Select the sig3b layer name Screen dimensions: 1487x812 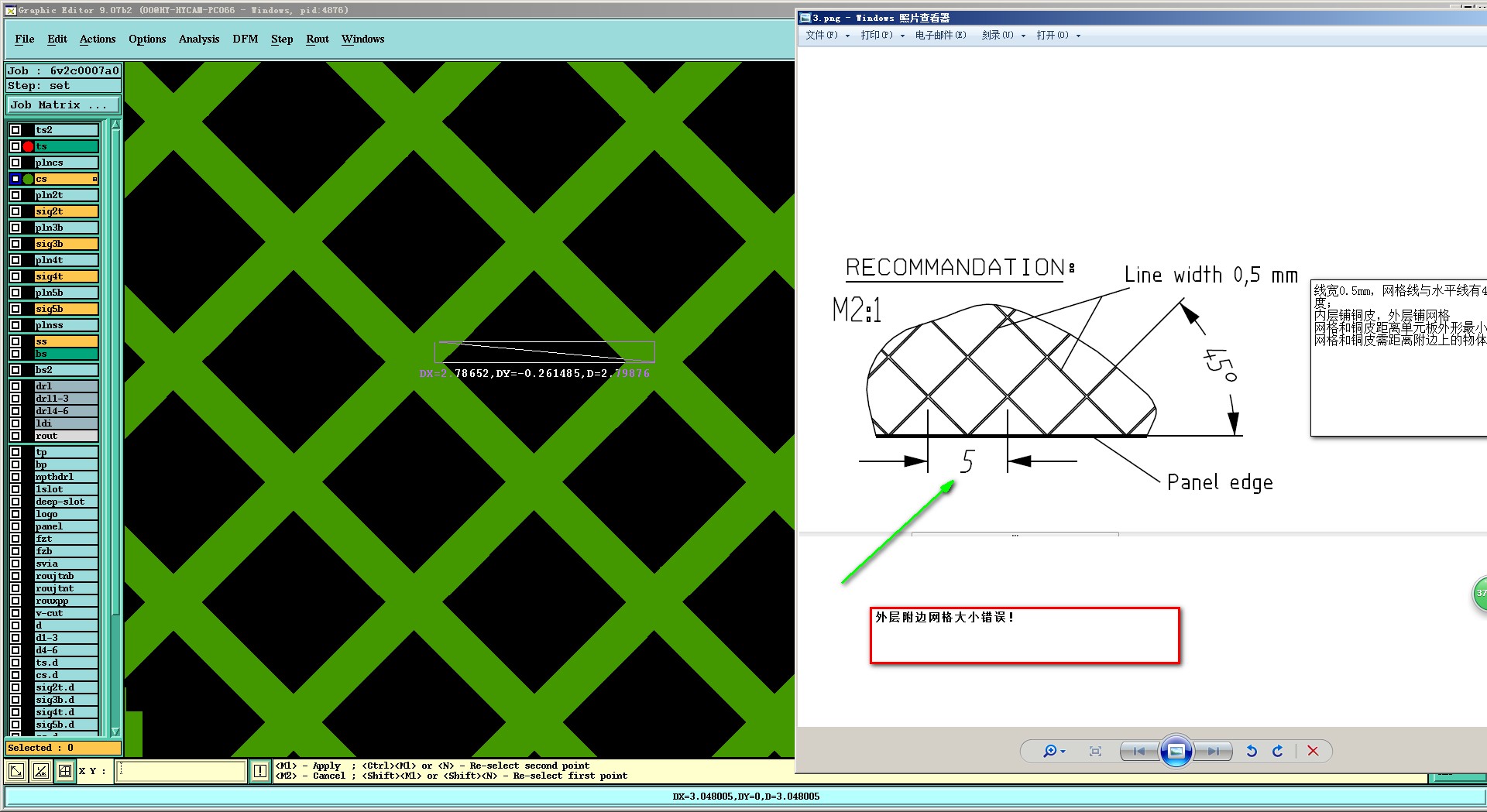67,244
